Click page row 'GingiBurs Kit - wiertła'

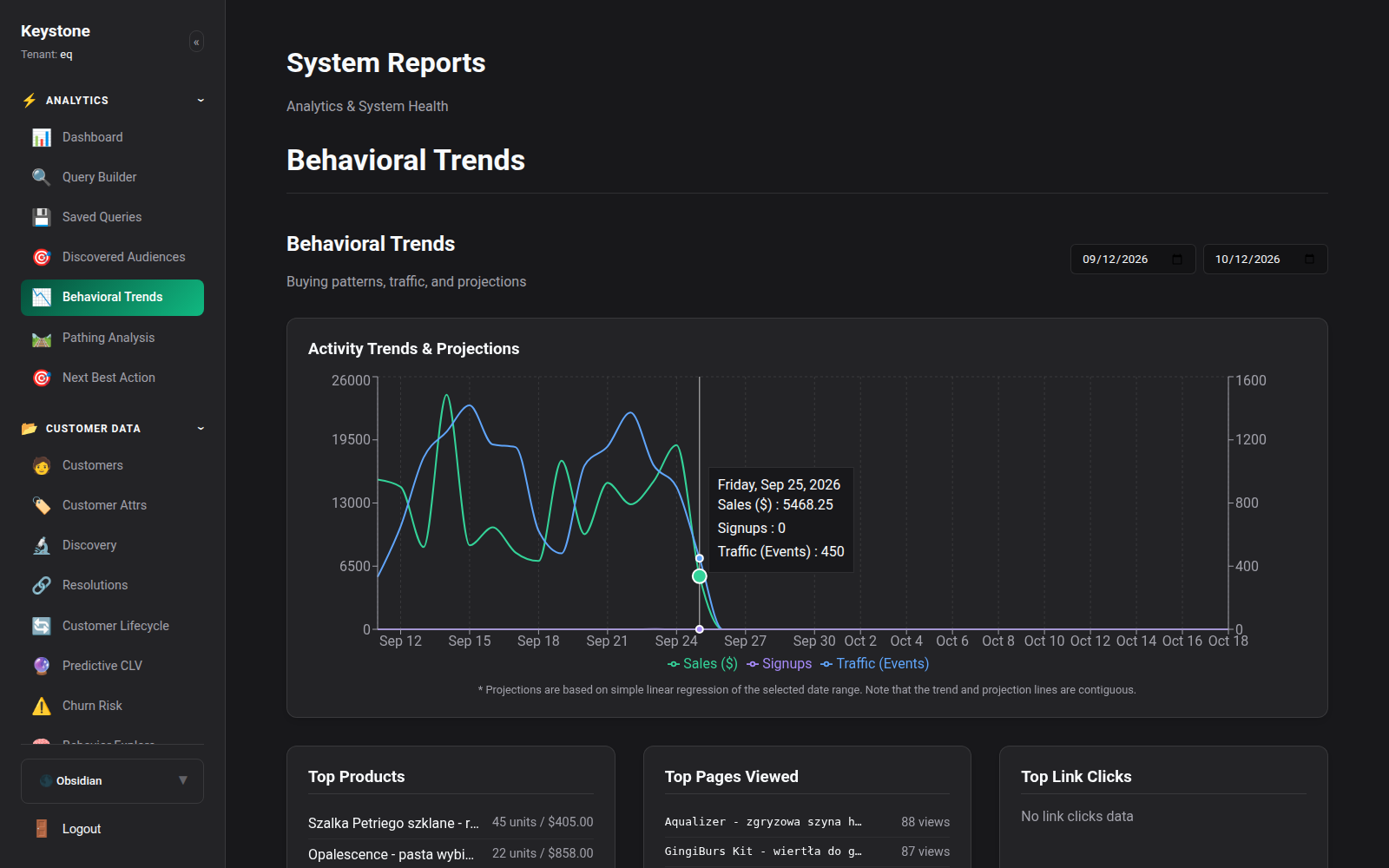click(807, 852)
